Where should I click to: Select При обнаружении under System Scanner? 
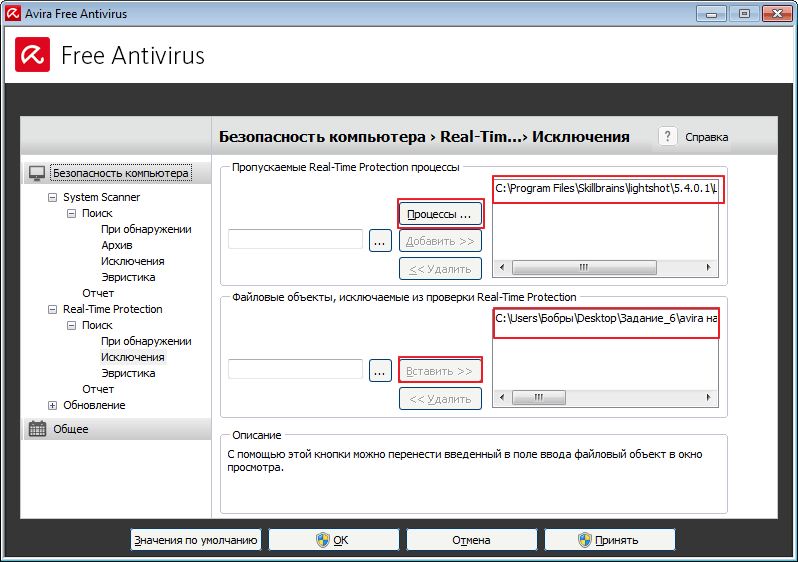pyautogui.click(x=146, y=229)
